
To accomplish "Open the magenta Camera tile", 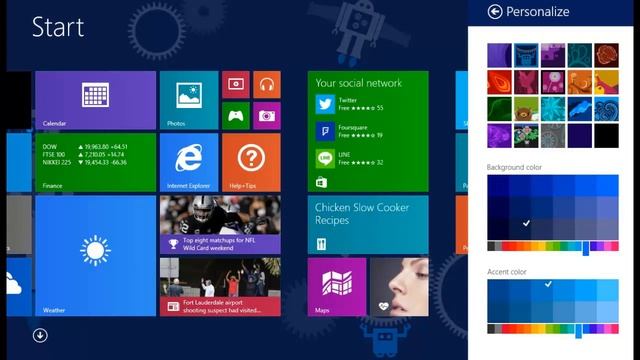I will point(267,116).
